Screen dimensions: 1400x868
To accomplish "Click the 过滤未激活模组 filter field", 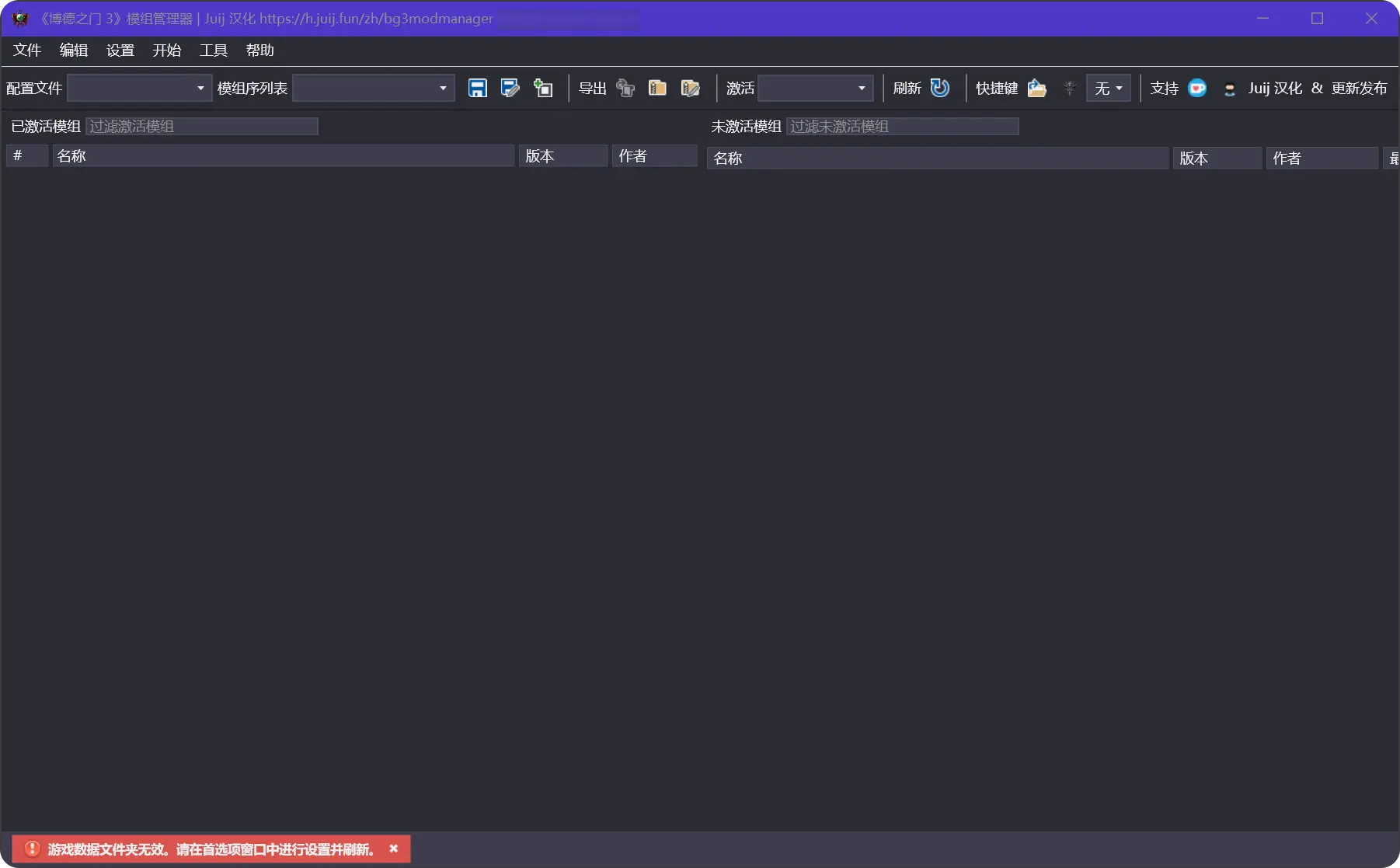I will pyautogui.click(x=902, y=126).
